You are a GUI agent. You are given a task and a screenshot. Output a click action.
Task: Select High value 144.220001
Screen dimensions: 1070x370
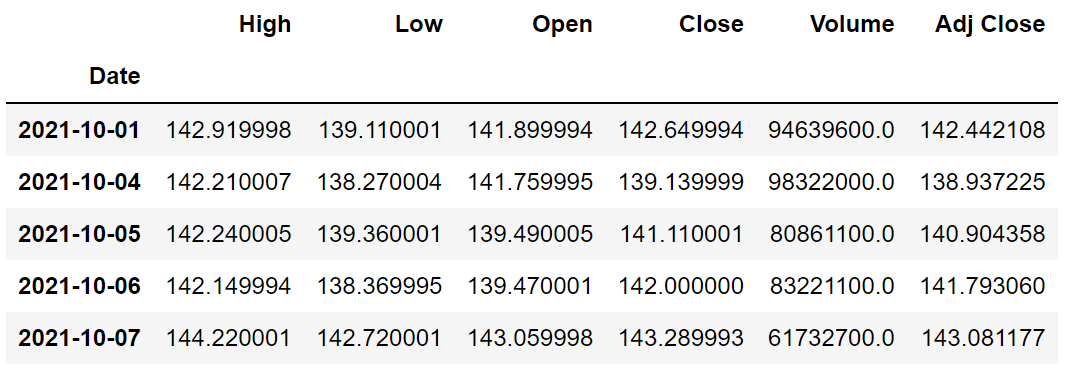[x=229, y=337]
